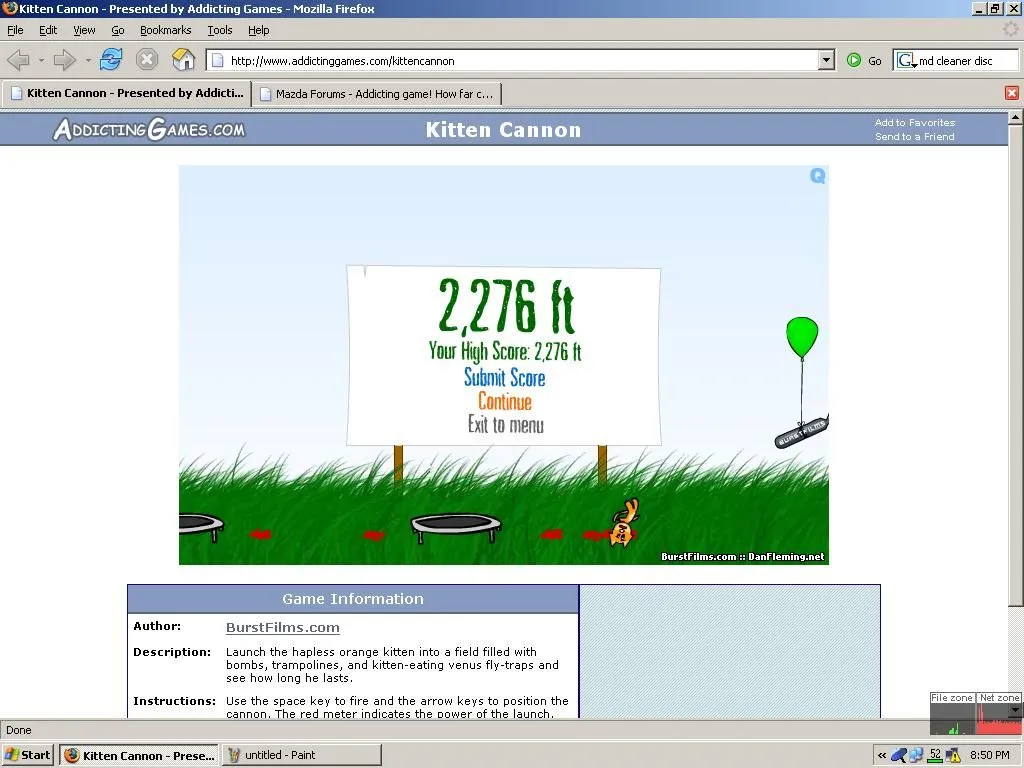
Task: Click the vertical page scrollbar thumb
Action: click(x=1016, y=366)
